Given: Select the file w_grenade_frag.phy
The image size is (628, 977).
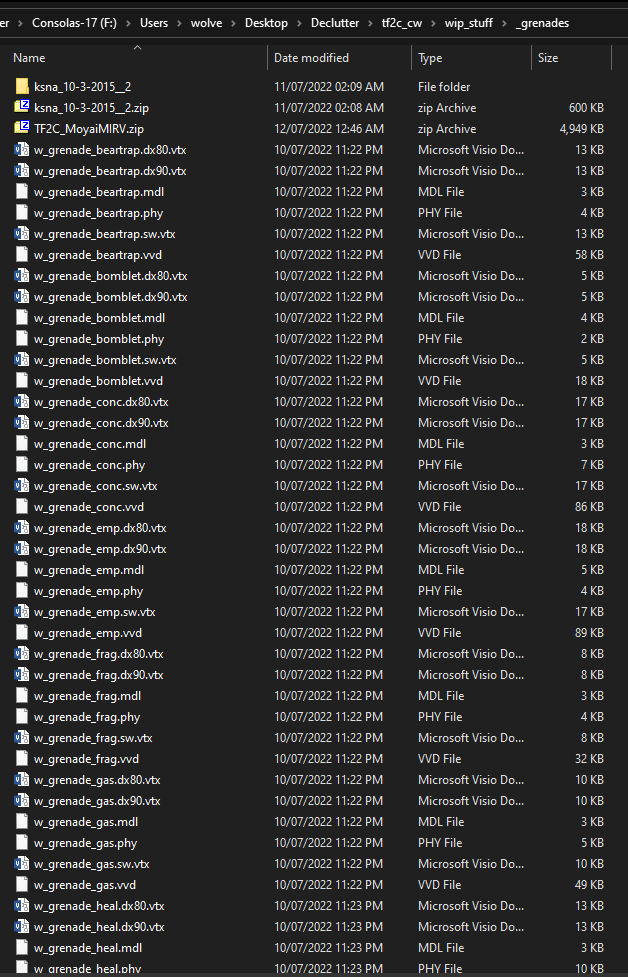Looking at the screenshot, I should click(x=87, y=717).
